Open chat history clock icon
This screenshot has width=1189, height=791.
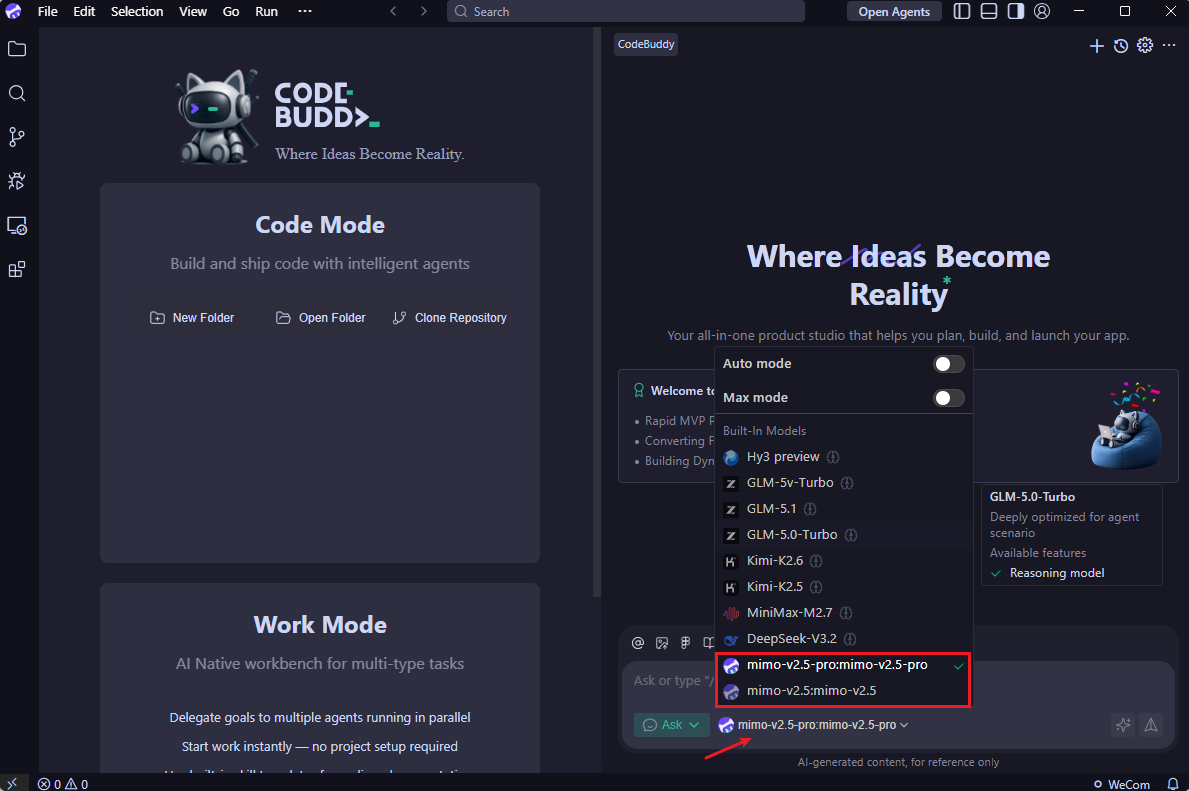pyautogui.click(x=1121, y=46)
